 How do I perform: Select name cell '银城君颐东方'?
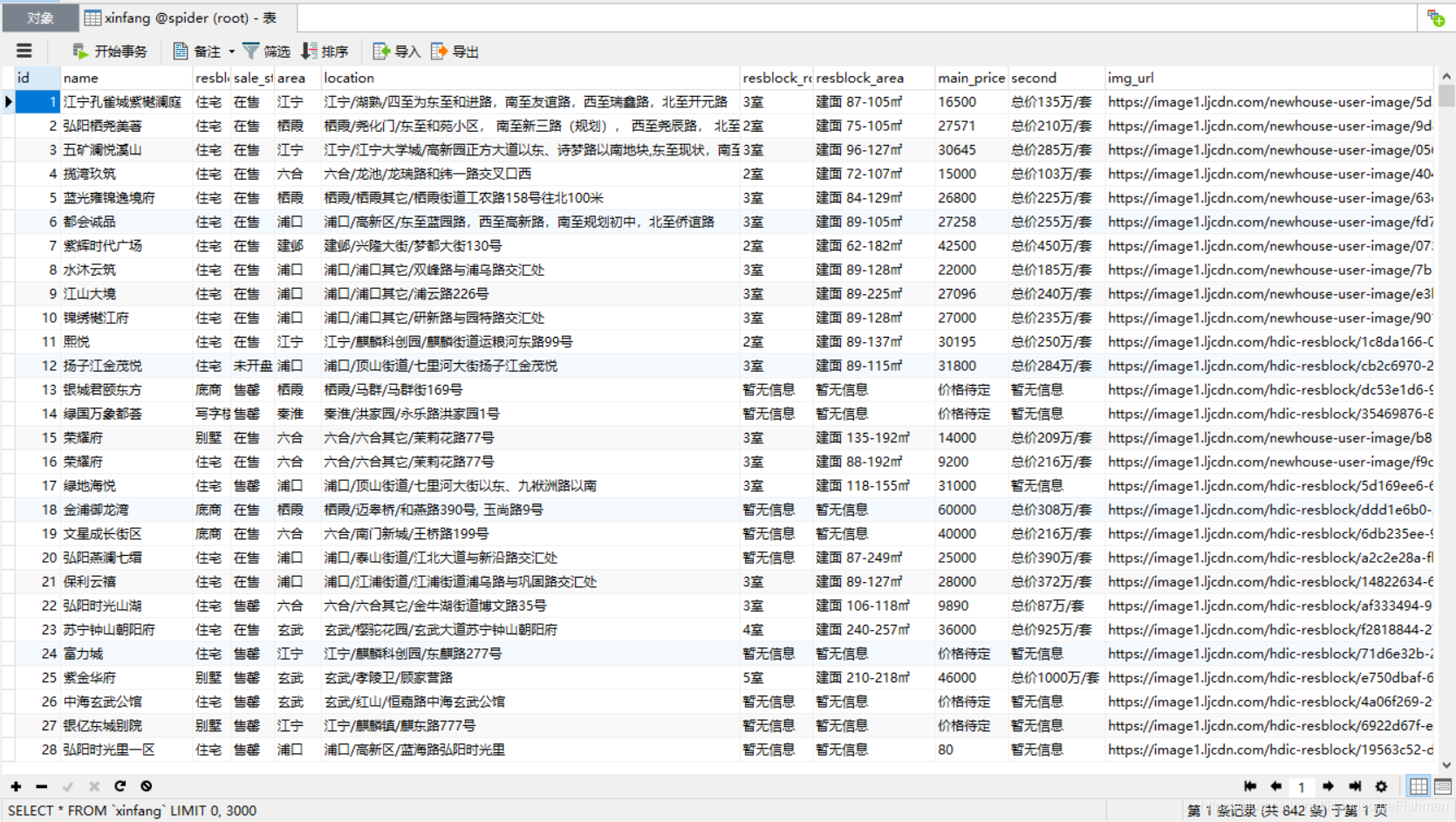[126, 390]
